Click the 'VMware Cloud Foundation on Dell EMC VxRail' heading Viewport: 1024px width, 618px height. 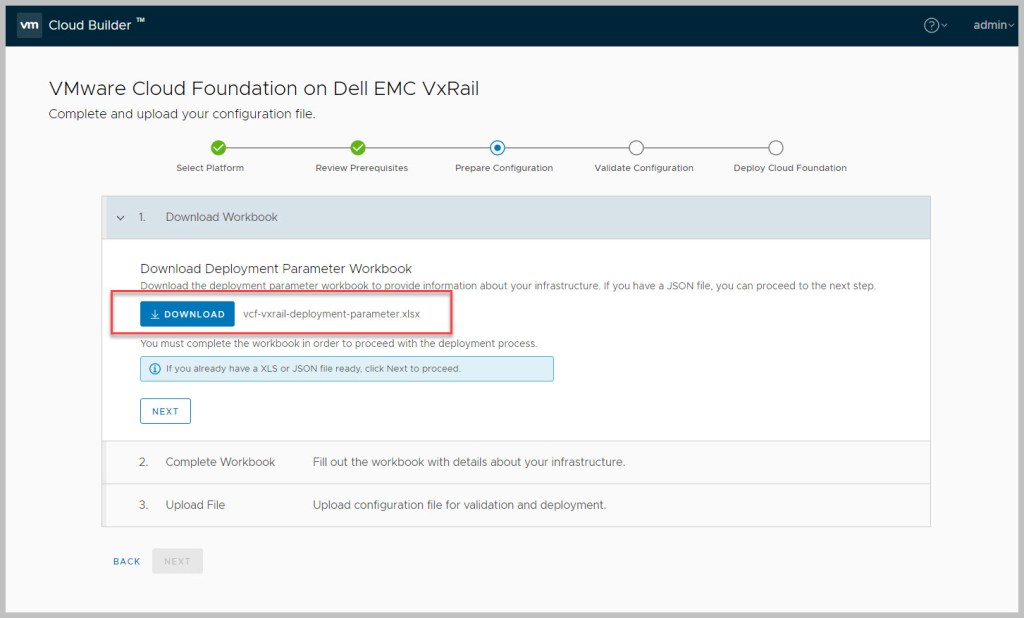click(264, 88)
